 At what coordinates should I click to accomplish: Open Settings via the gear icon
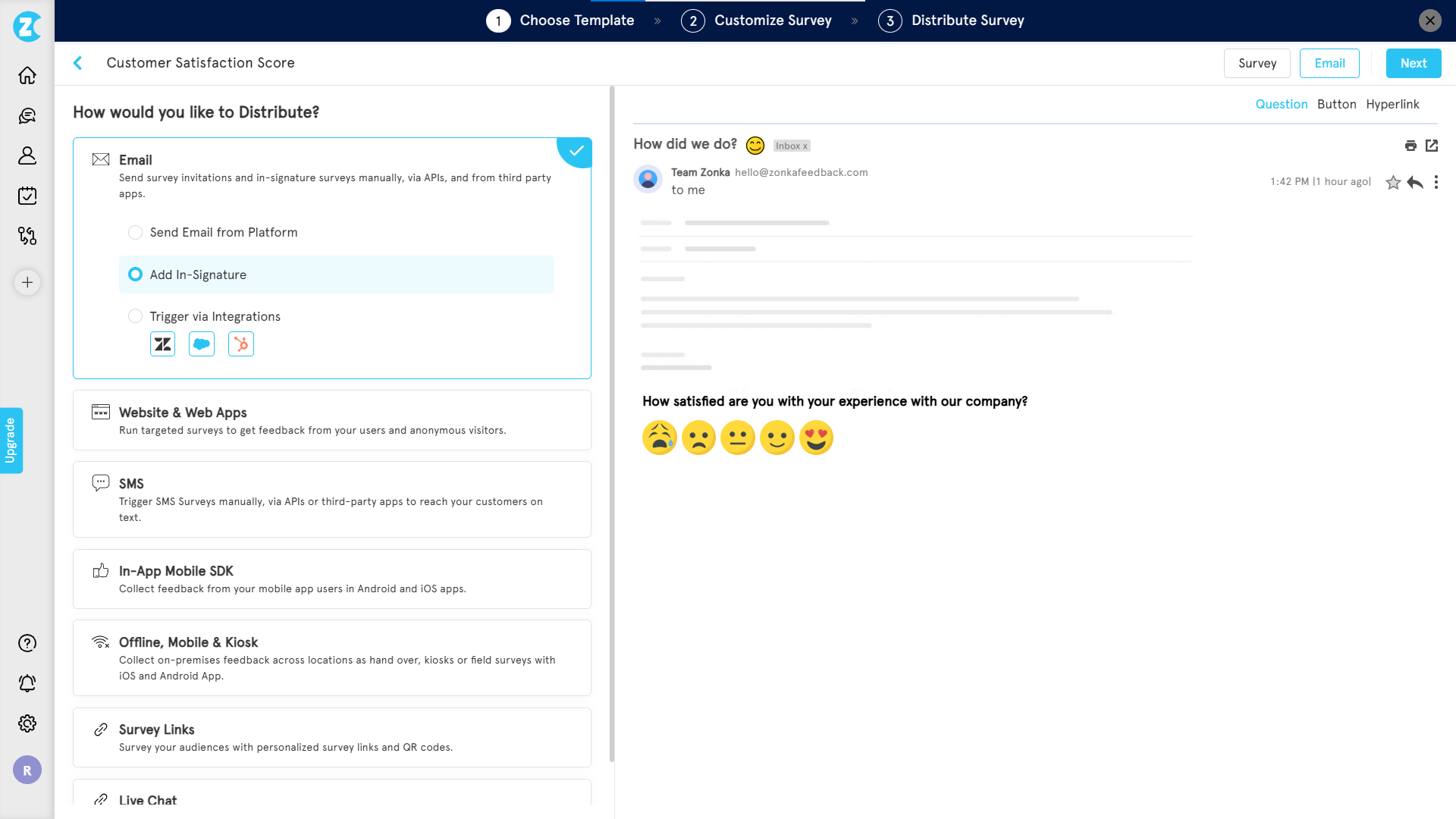pos(27,723)
